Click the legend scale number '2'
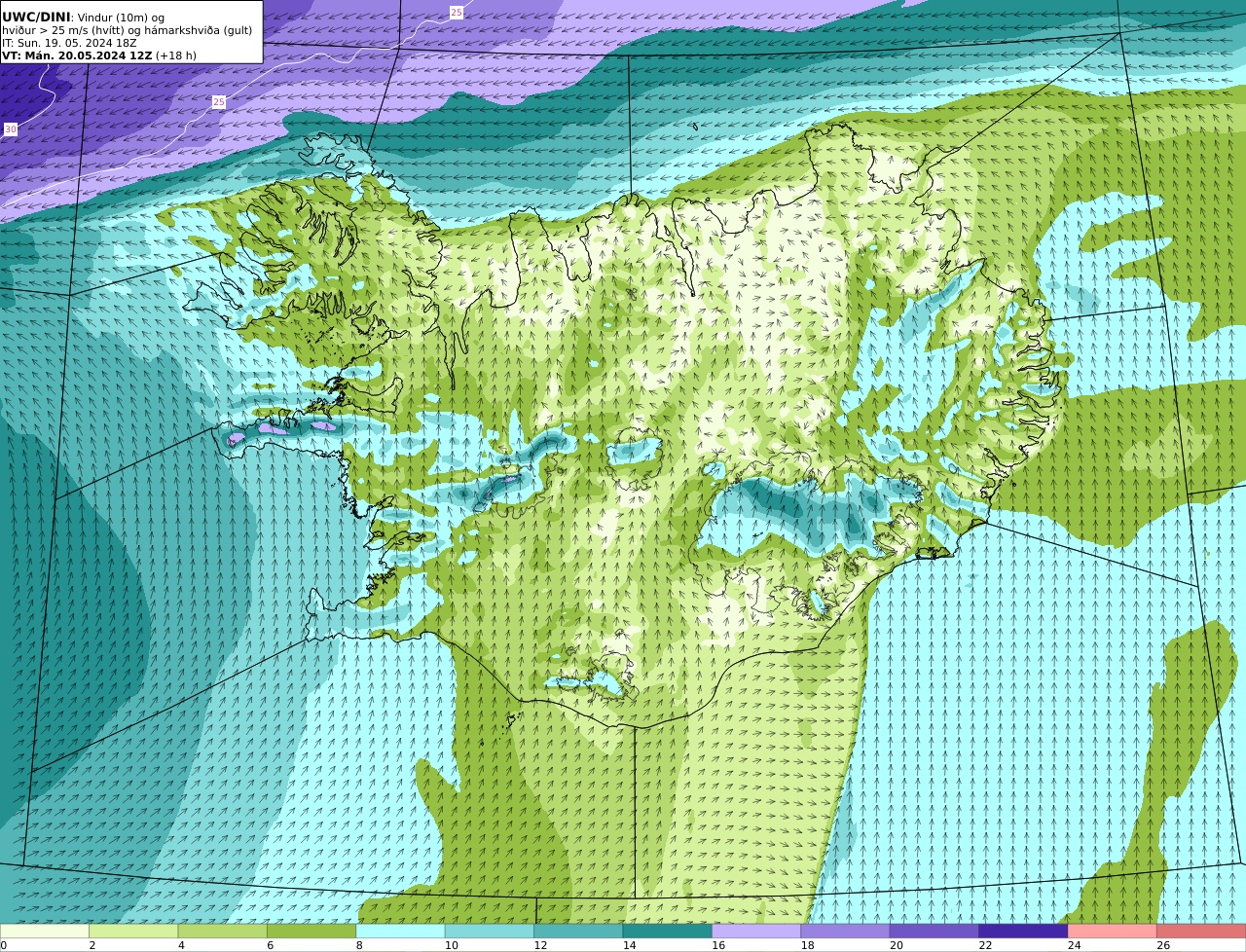This screenshot has width=1246, height=952. pos(92,945)
